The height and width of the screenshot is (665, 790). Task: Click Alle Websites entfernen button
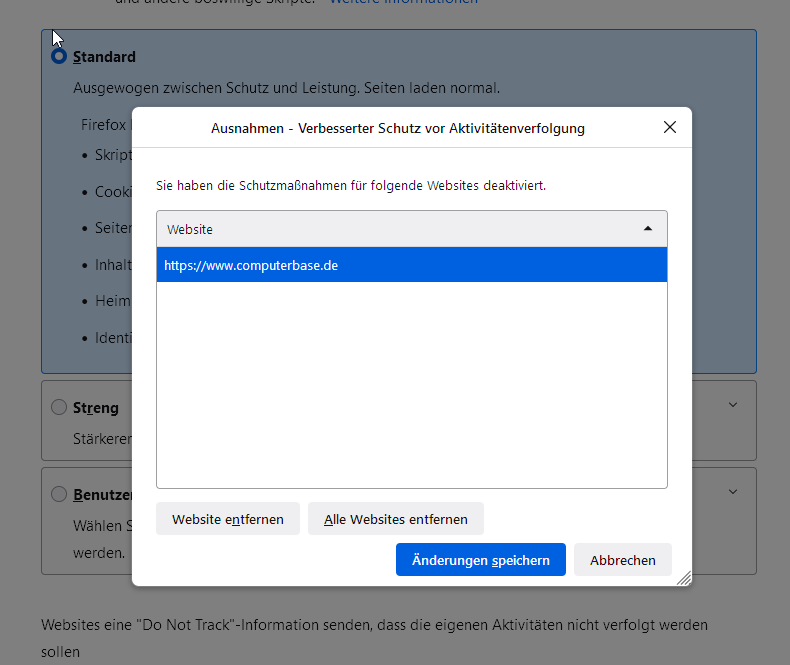tap(396, 519)
